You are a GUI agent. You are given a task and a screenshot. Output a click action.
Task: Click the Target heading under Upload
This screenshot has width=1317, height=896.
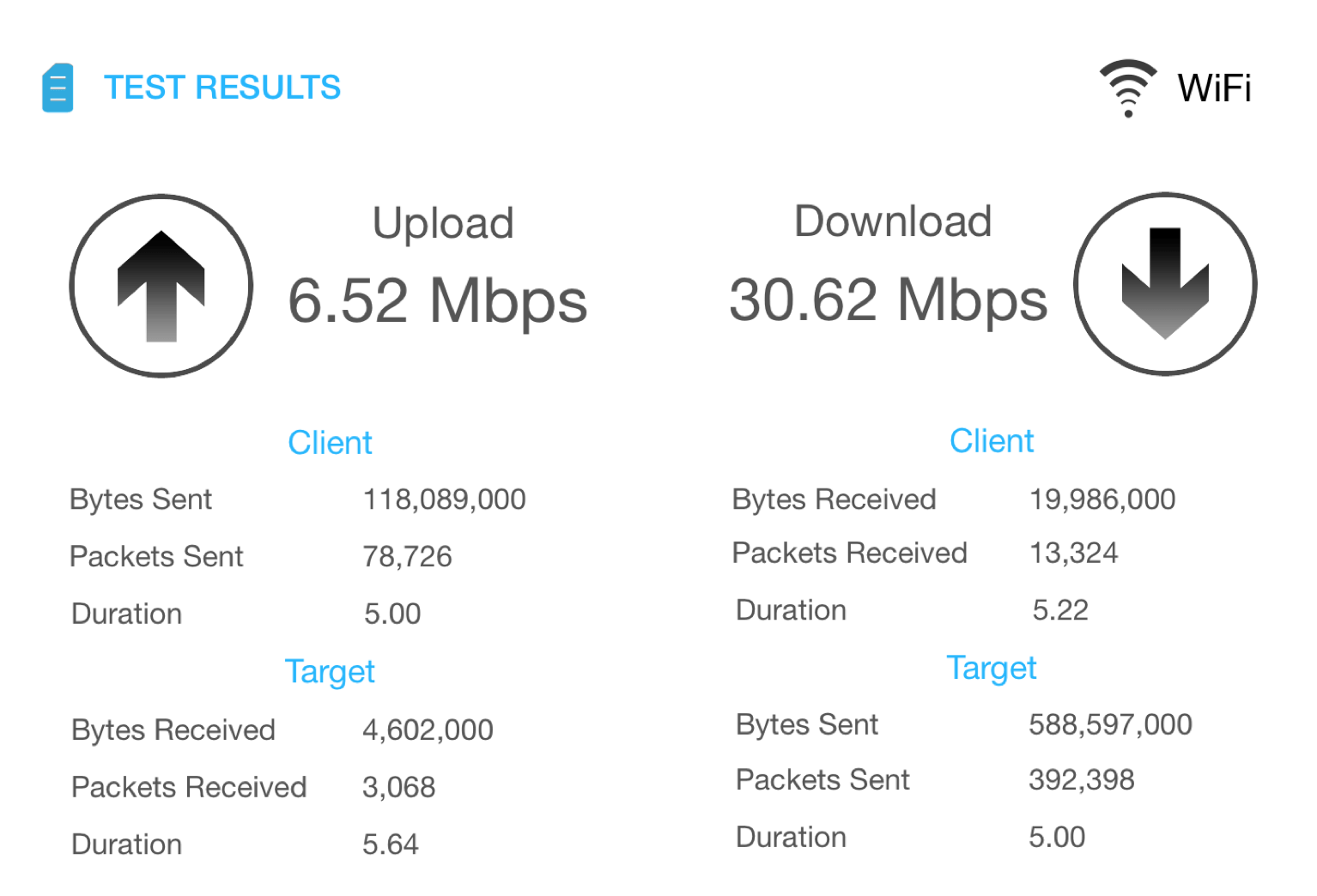pyautogui.click(x=330, y=671)
